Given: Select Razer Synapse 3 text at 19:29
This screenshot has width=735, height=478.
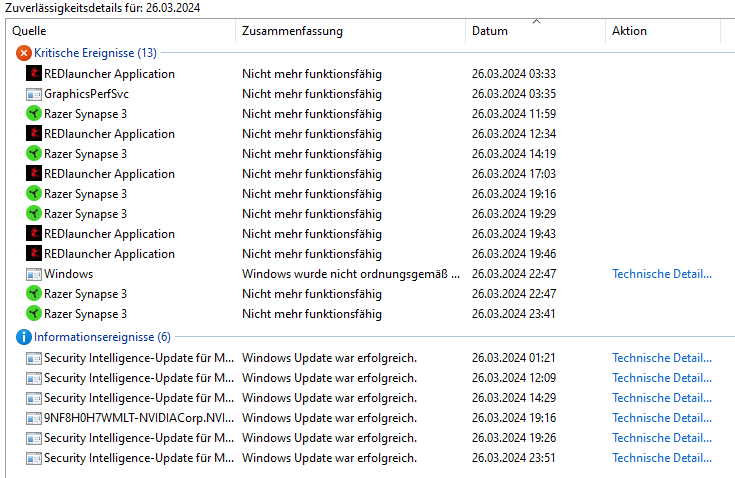Looking at the screenshot, I should [x=85, y=214].
